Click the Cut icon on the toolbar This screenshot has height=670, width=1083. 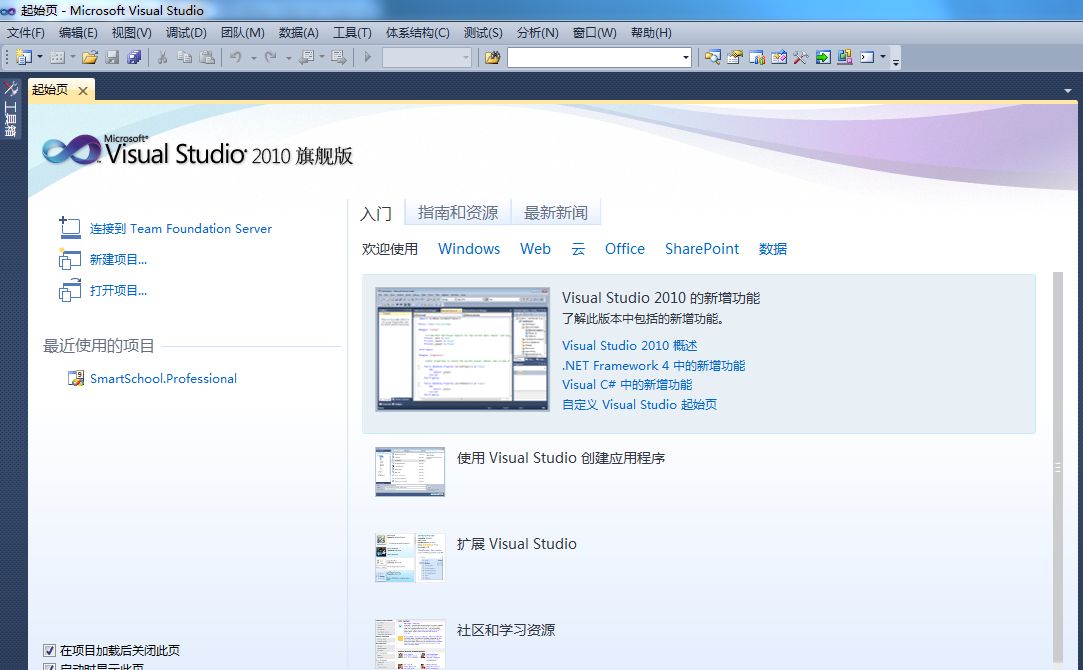coord(161,58)
